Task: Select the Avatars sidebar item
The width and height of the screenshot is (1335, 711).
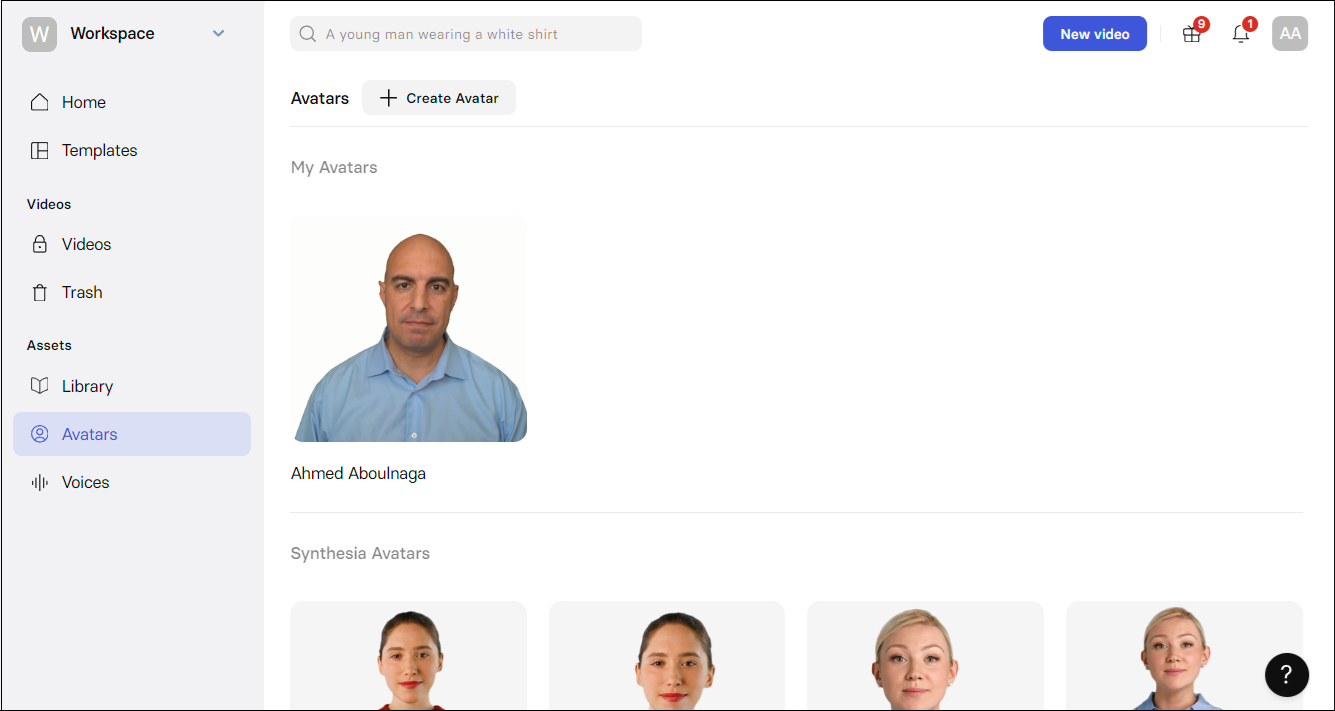Action: [x=89, y=434]
